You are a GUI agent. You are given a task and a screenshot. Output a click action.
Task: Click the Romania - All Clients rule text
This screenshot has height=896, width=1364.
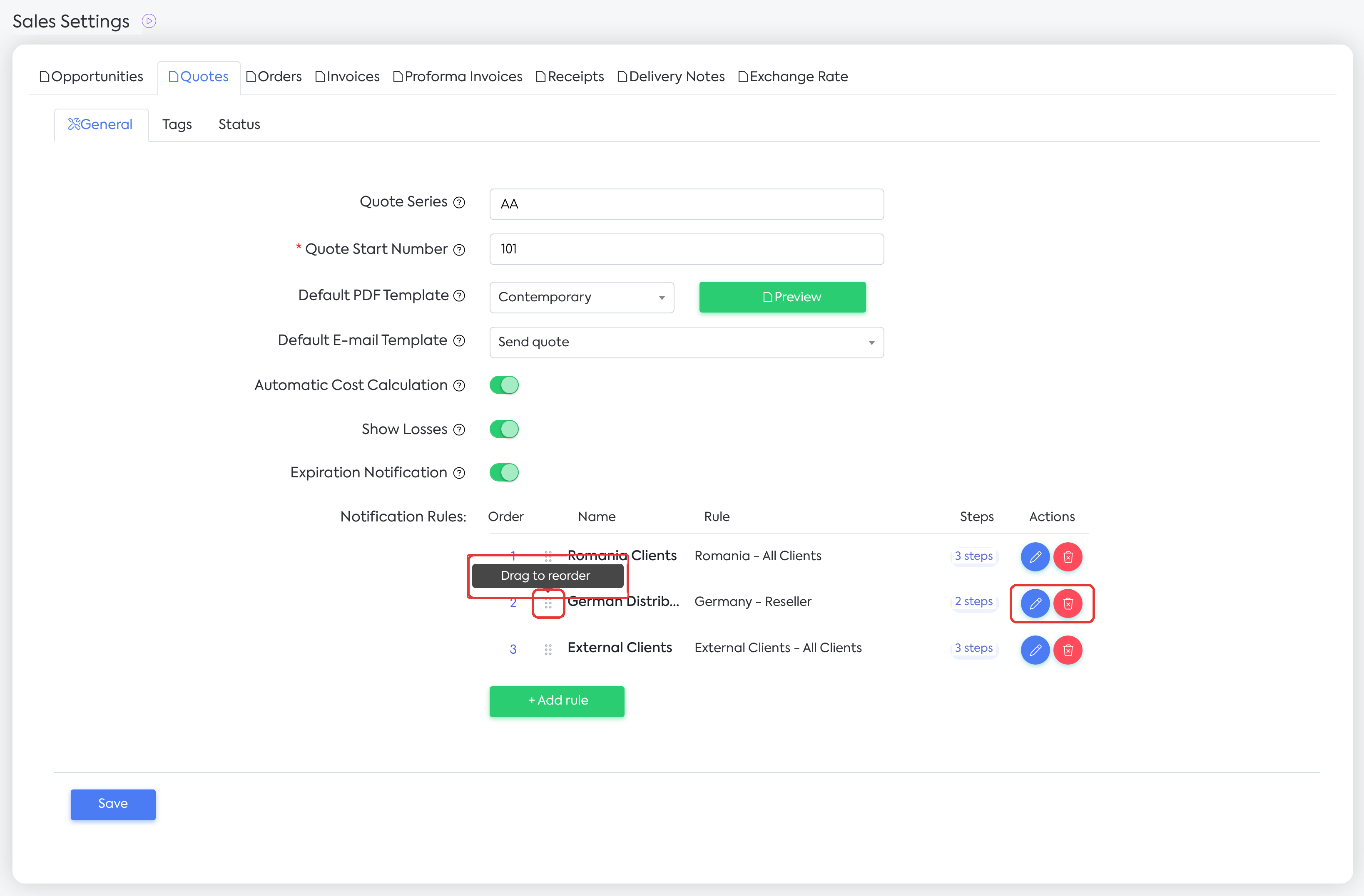[758, 556]
